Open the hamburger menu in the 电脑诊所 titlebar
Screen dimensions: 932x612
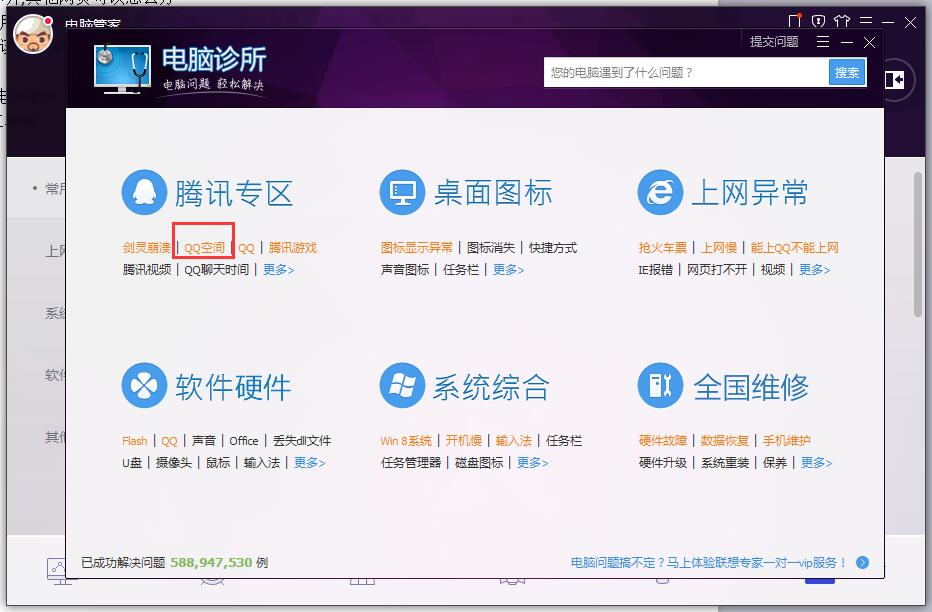coord(822,42)
